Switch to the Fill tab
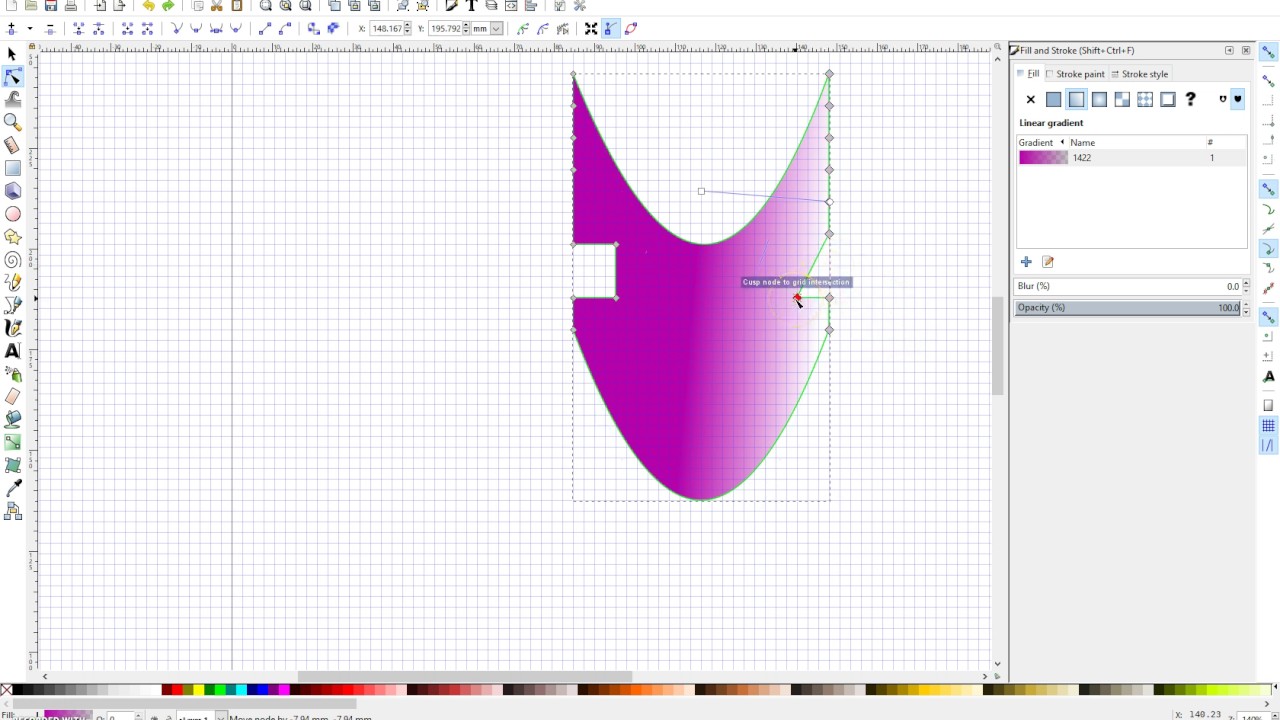 1028,74
